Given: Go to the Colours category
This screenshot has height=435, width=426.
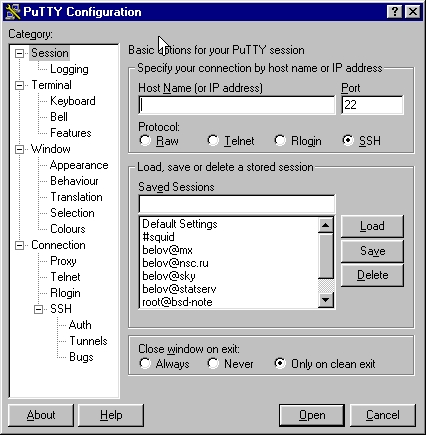Looking at the screenshot, I should [x=68, y=229].
